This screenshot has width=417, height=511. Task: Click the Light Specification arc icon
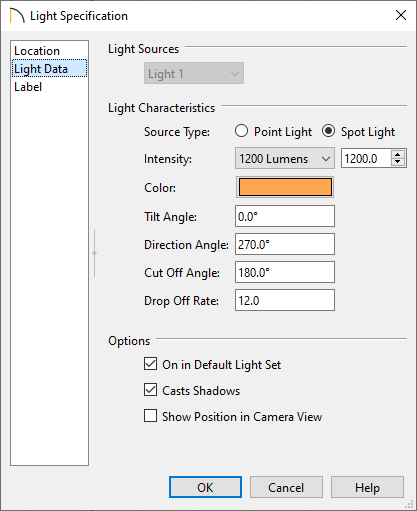click(x=17, y=16)
